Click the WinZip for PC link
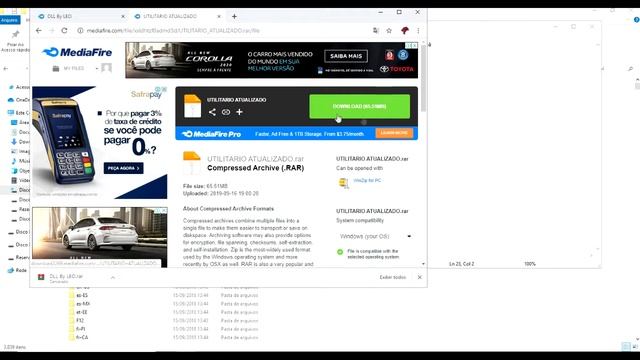Image resolution: width=640 pixels, height=360 pixels. [x=367, y=180]
